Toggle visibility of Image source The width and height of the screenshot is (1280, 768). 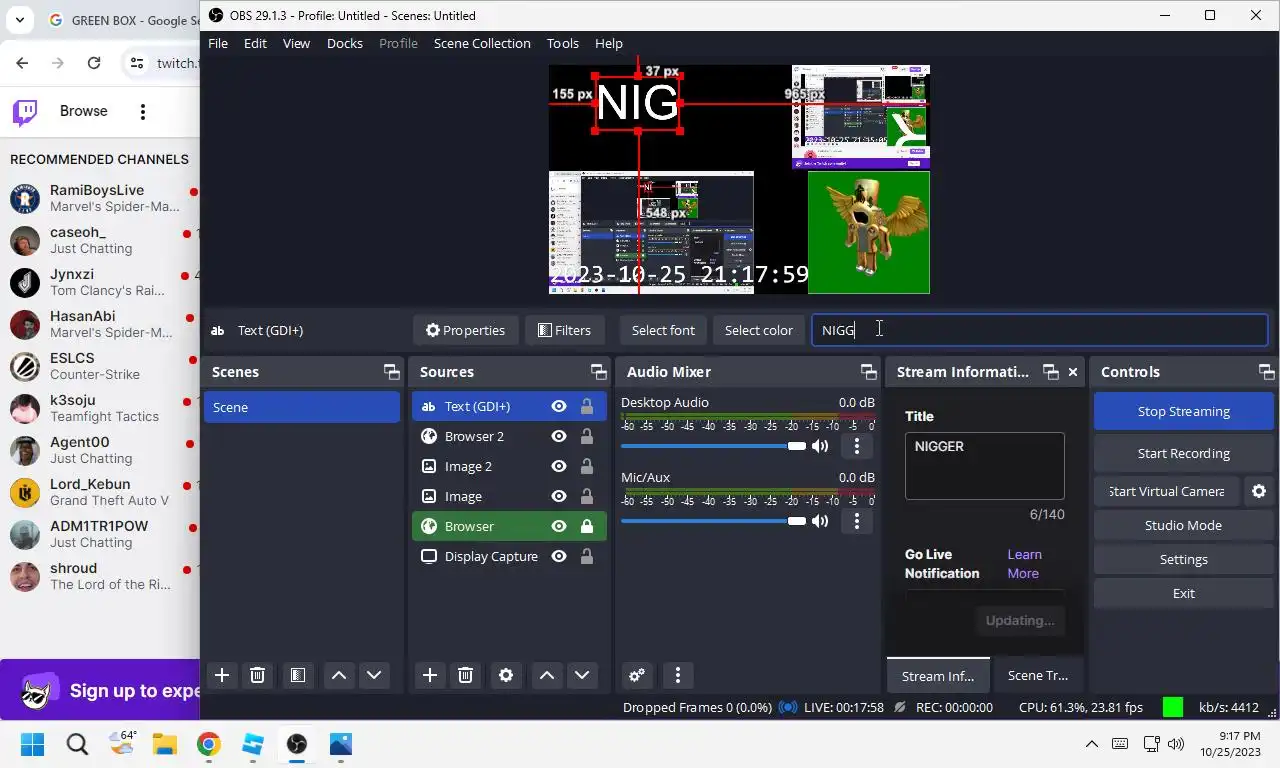pyautogui.click(x=559, y=496)
